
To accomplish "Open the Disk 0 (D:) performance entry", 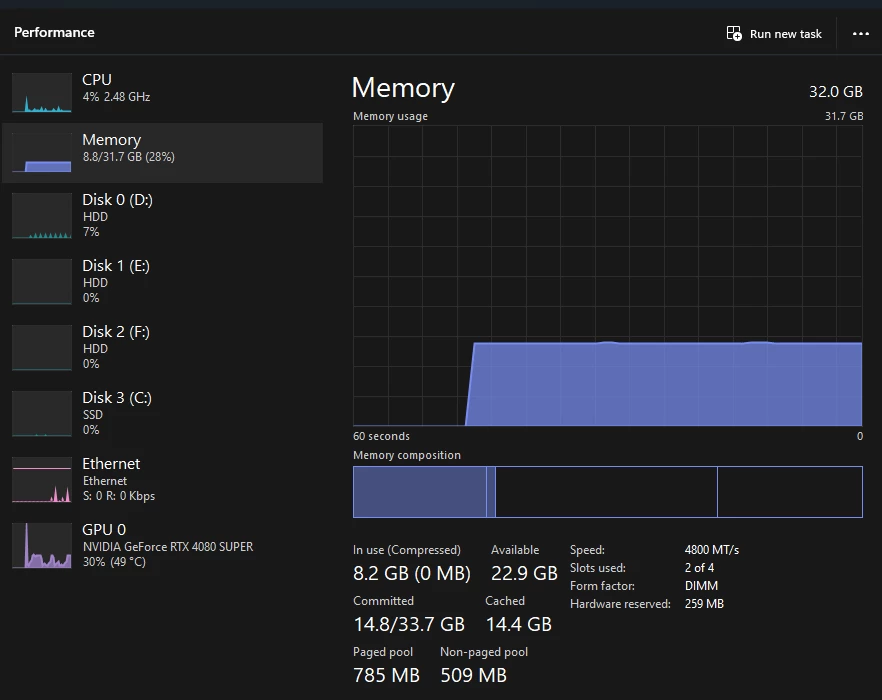I will [x=162, y=216].
